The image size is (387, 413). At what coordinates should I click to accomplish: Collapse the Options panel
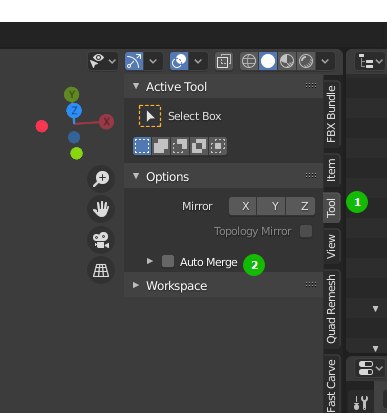[136, 176]
